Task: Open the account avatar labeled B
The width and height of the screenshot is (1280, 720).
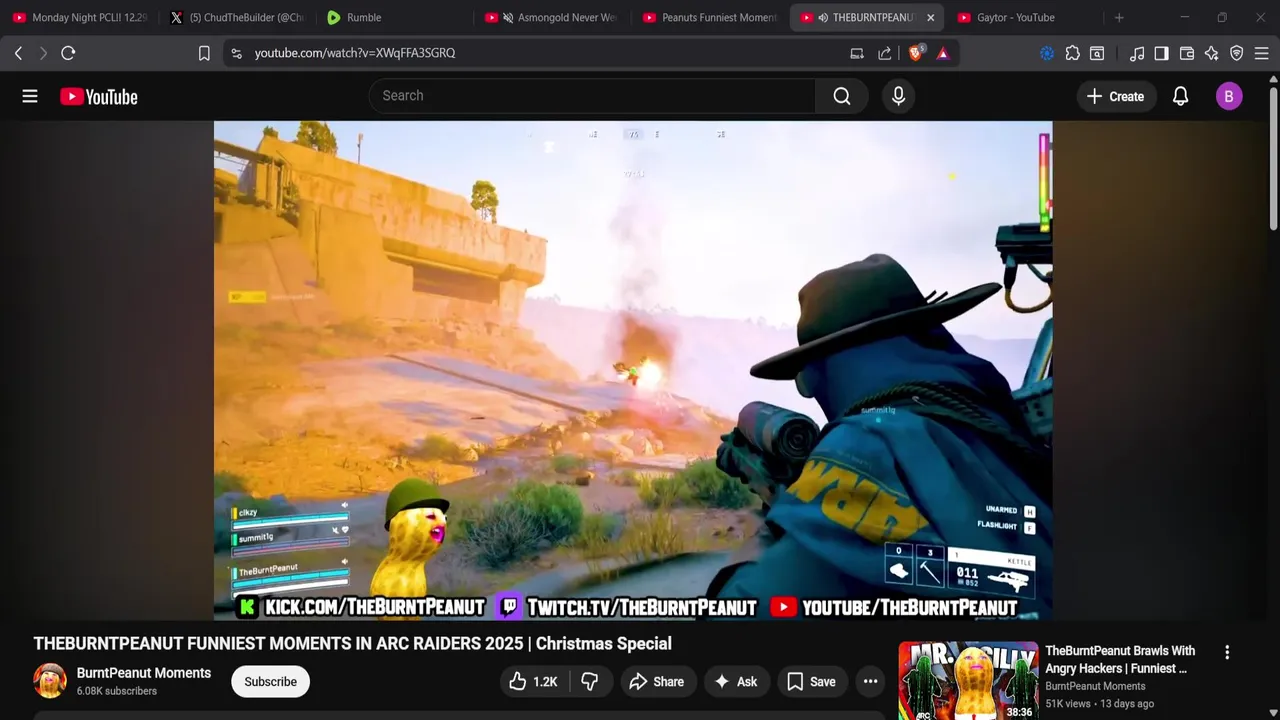Action: tap(1229, 96)
